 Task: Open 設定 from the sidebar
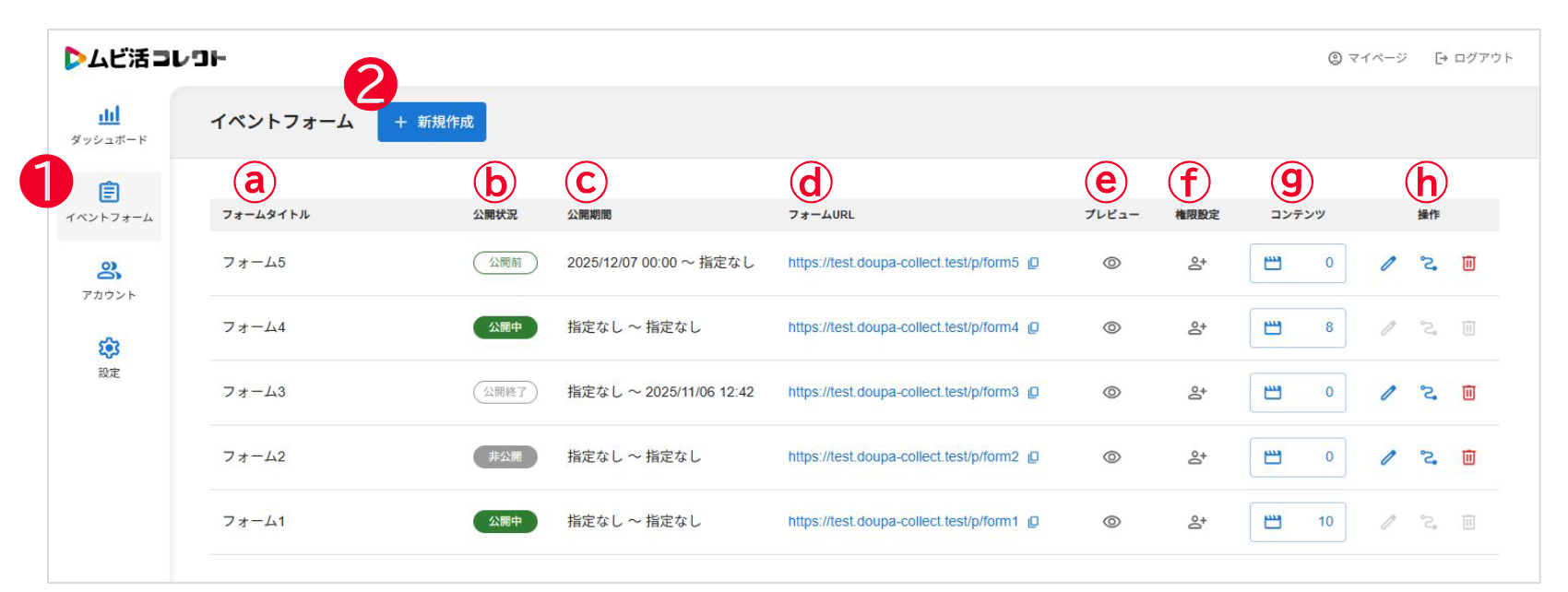109,358
